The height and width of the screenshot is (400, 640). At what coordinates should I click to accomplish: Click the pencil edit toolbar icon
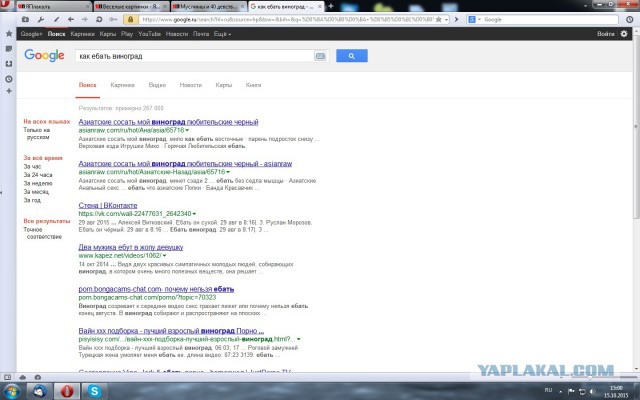[56, 19]
